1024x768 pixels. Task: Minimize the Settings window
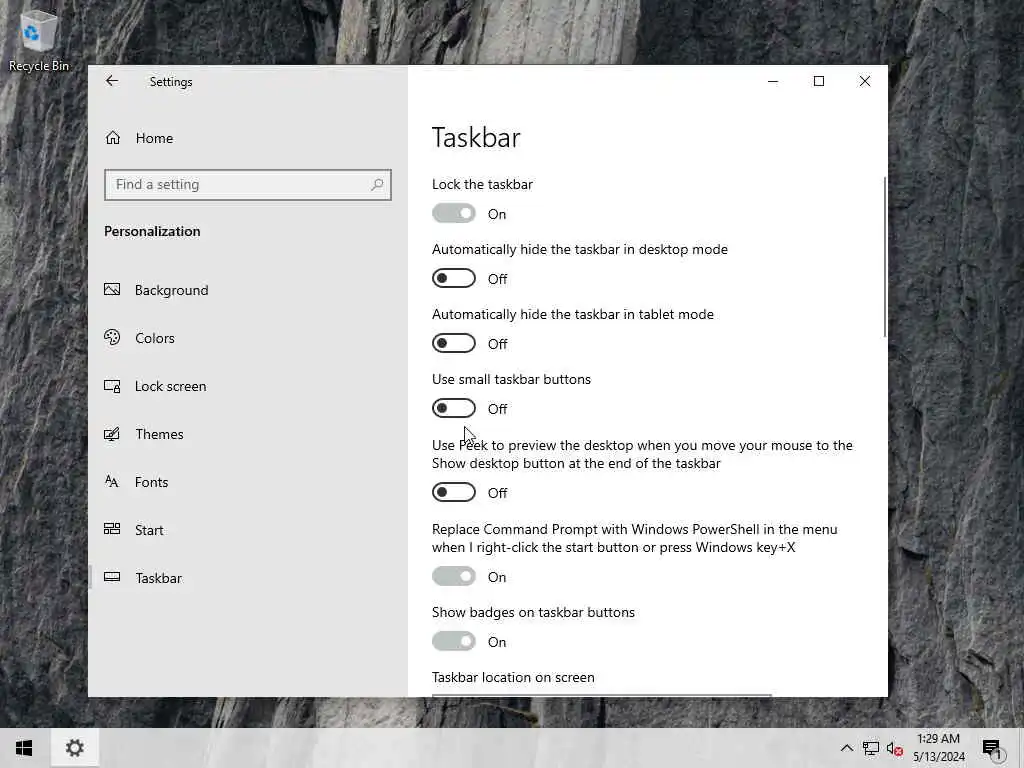773,81
